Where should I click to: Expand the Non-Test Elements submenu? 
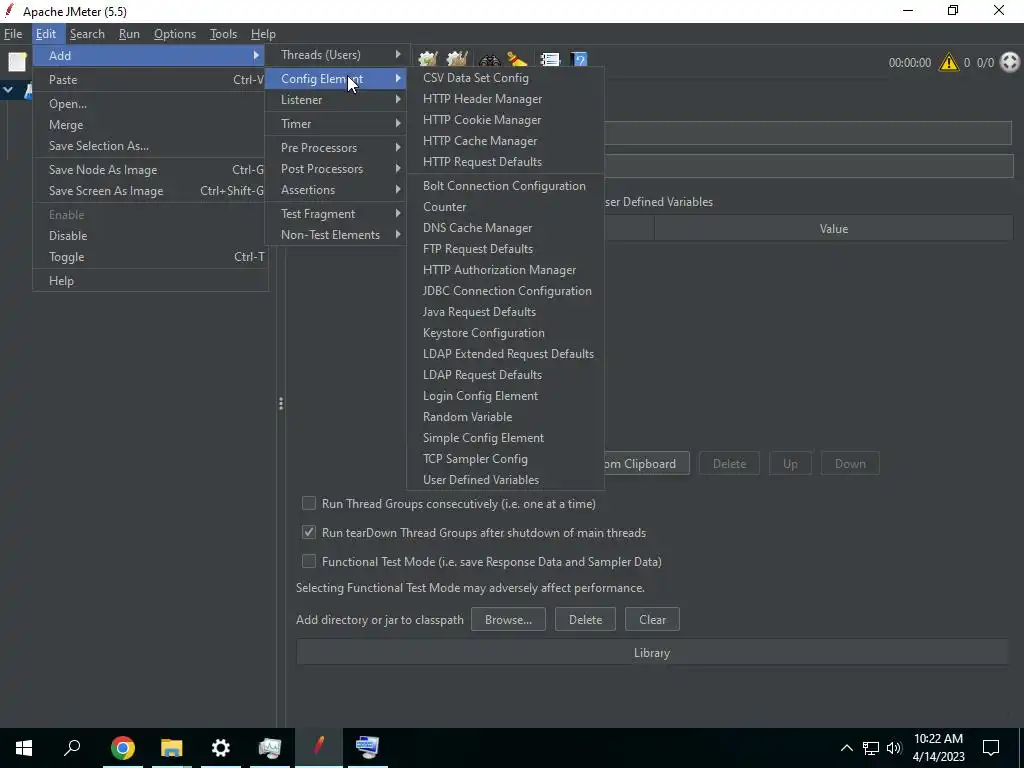(336, 235)
